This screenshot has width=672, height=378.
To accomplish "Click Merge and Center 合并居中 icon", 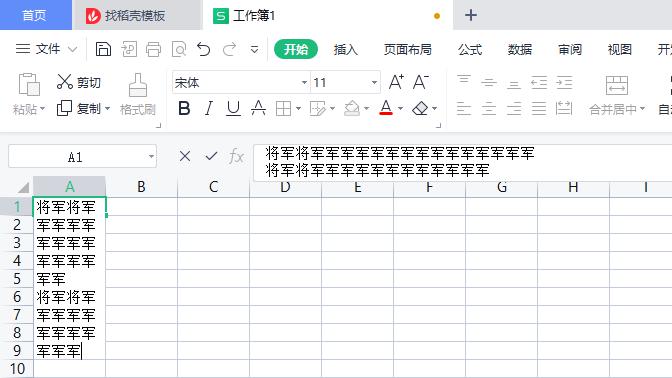I will 617,85.
